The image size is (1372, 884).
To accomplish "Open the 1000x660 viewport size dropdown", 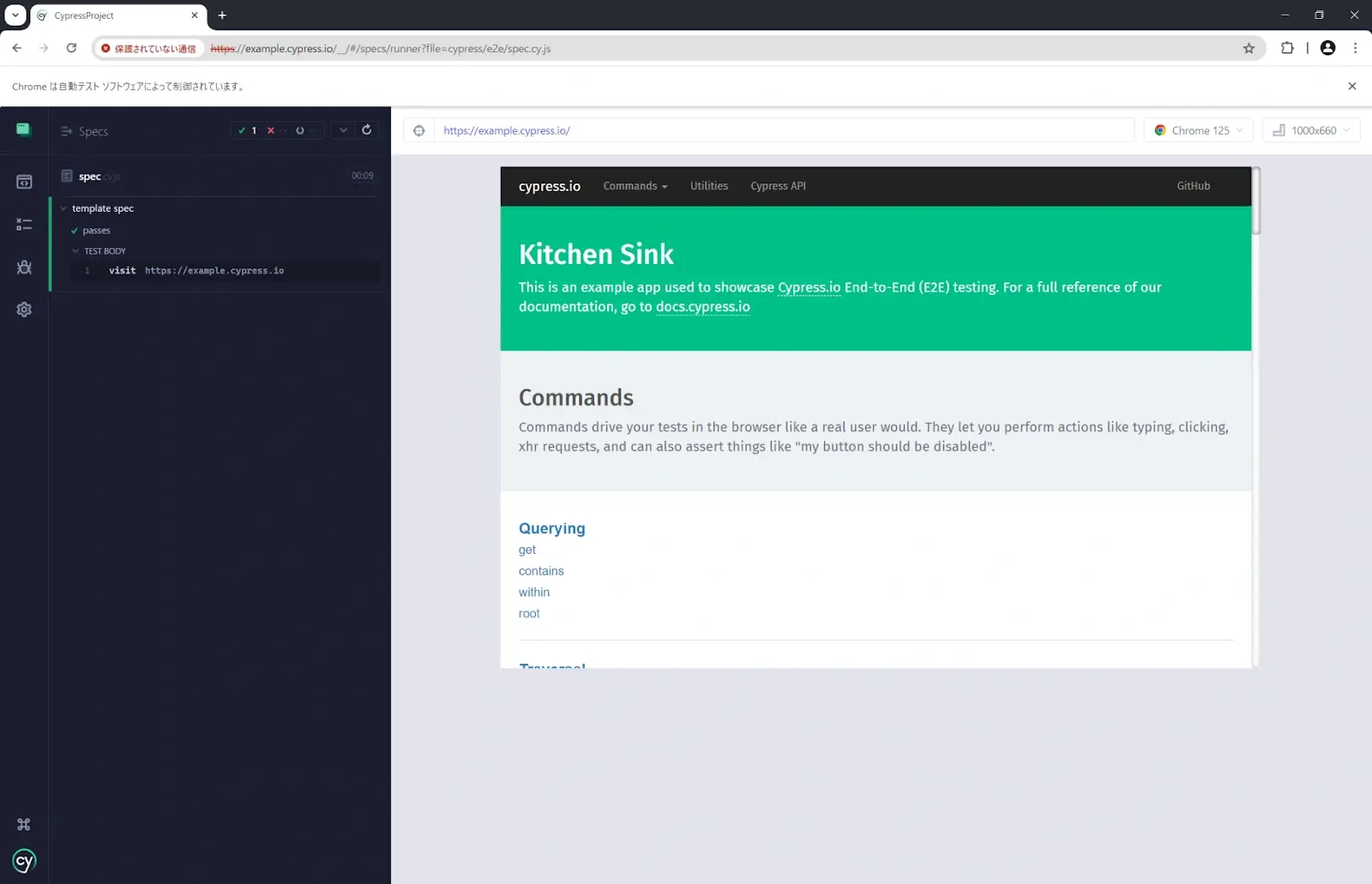I will click(1311, 130).
